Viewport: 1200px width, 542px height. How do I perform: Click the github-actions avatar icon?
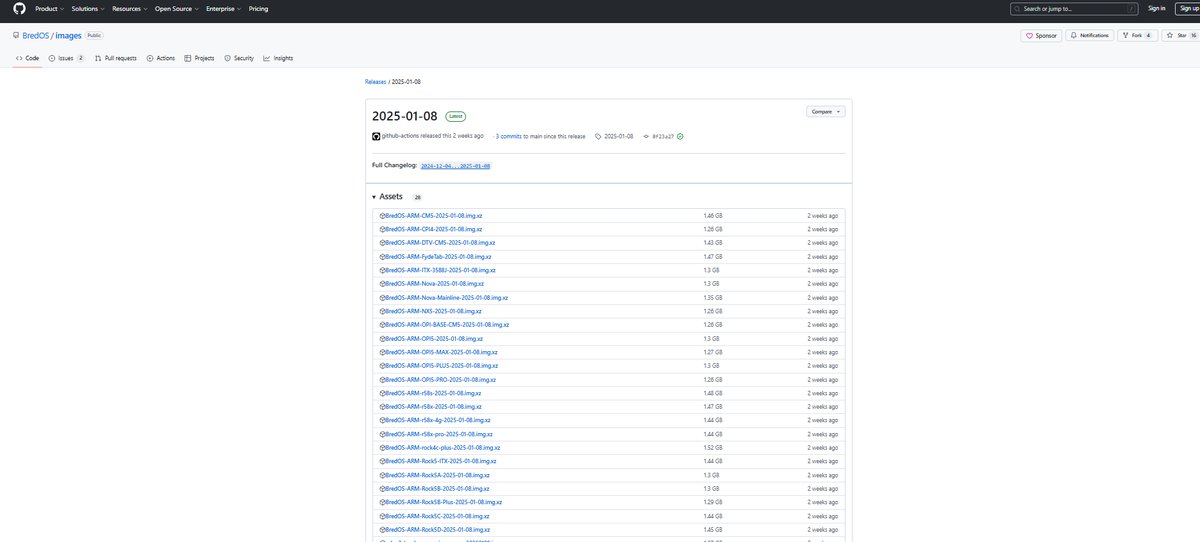[376, 136]
